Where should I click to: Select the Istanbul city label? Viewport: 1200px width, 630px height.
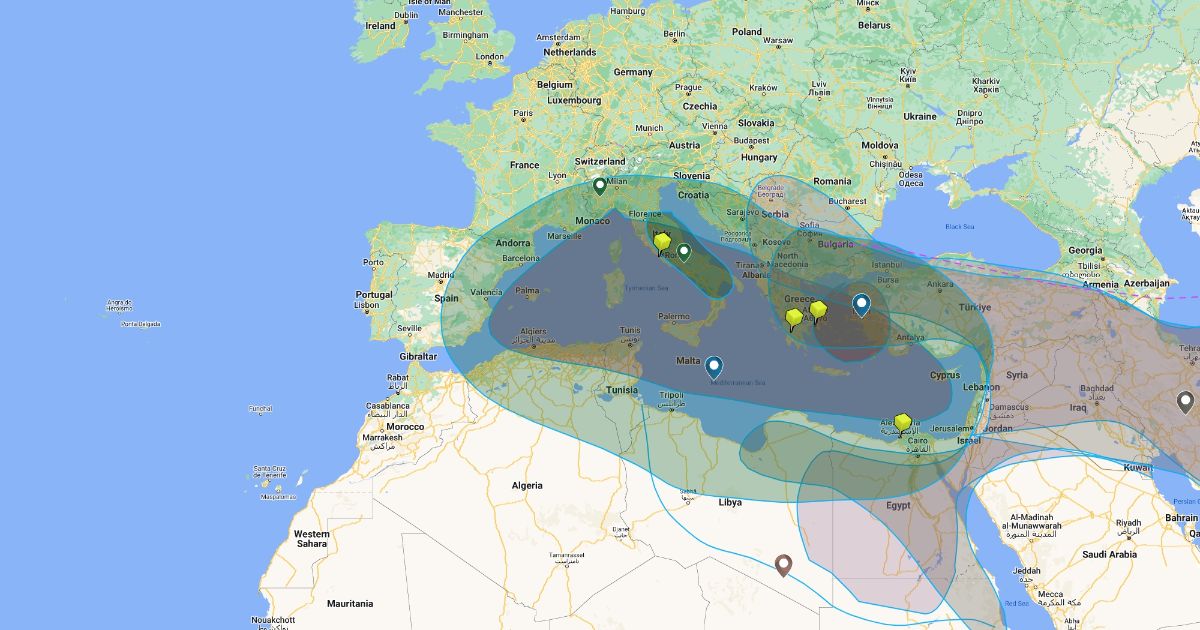pos(887,264)
